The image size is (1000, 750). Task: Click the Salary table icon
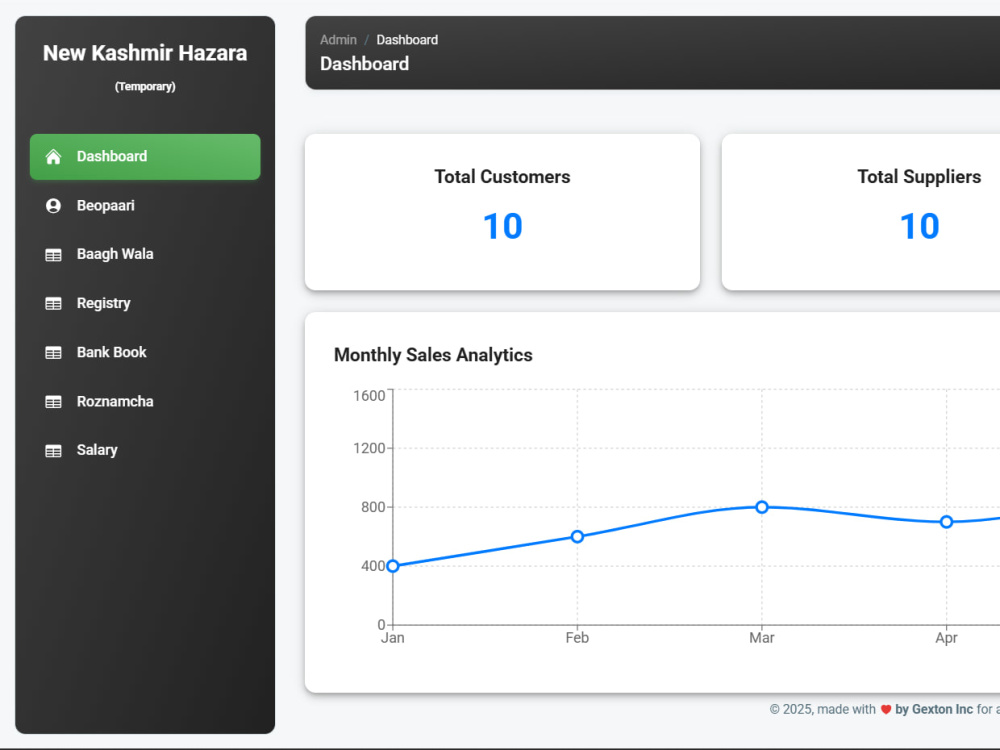[54, 451]
